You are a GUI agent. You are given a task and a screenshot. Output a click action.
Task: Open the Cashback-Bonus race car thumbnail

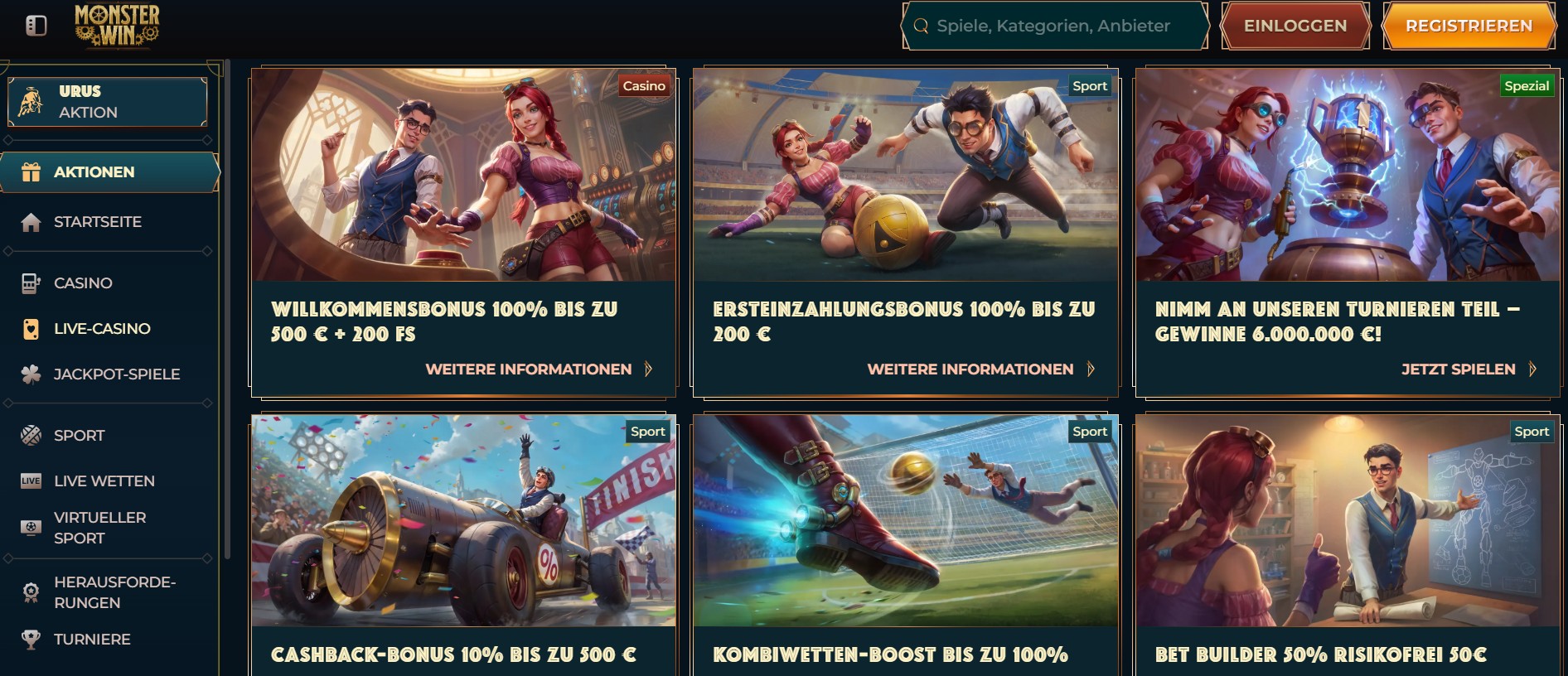click(463, 521)
